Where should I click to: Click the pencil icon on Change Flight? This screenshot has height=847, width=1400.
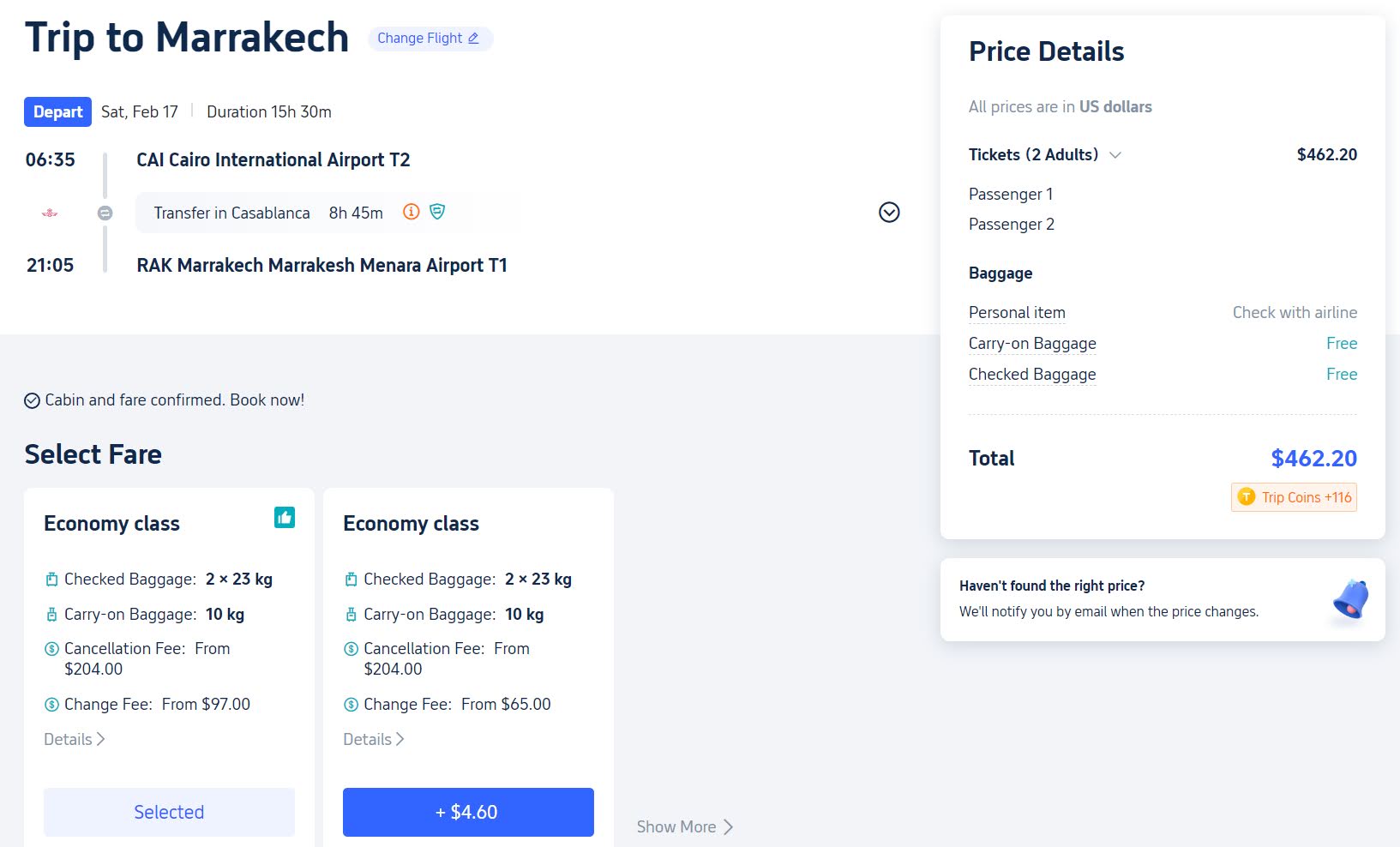[x=474, y=38]
